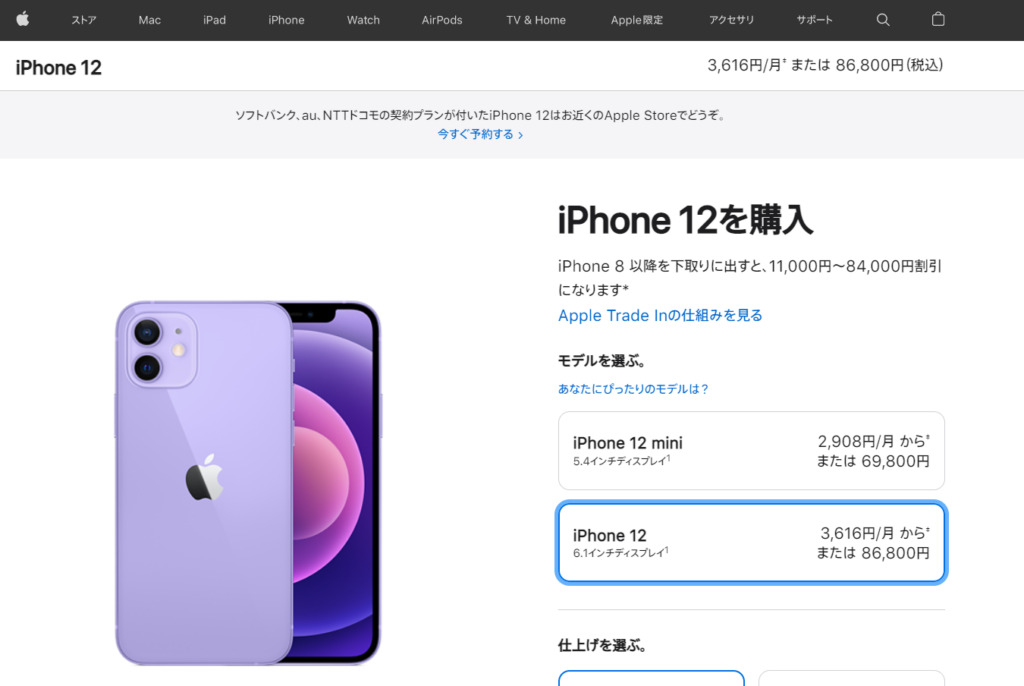1024x686 pixels.
Task: Open the アクセサリ menu item
Action: coord(731,20)
